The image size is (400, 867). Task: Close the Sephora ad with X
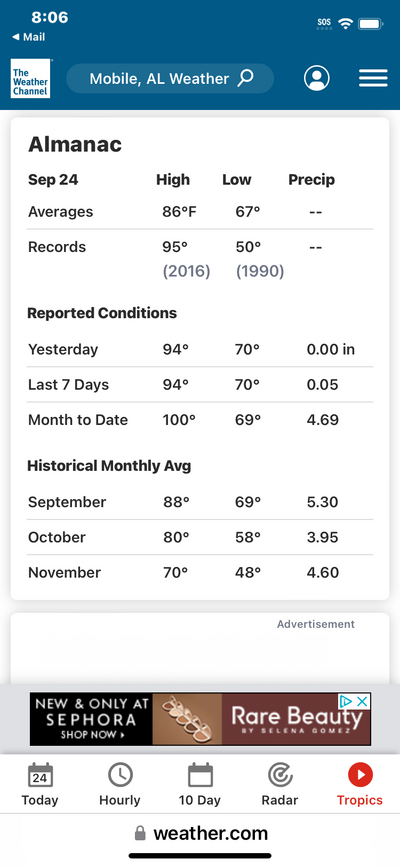[x=362, y=702]
